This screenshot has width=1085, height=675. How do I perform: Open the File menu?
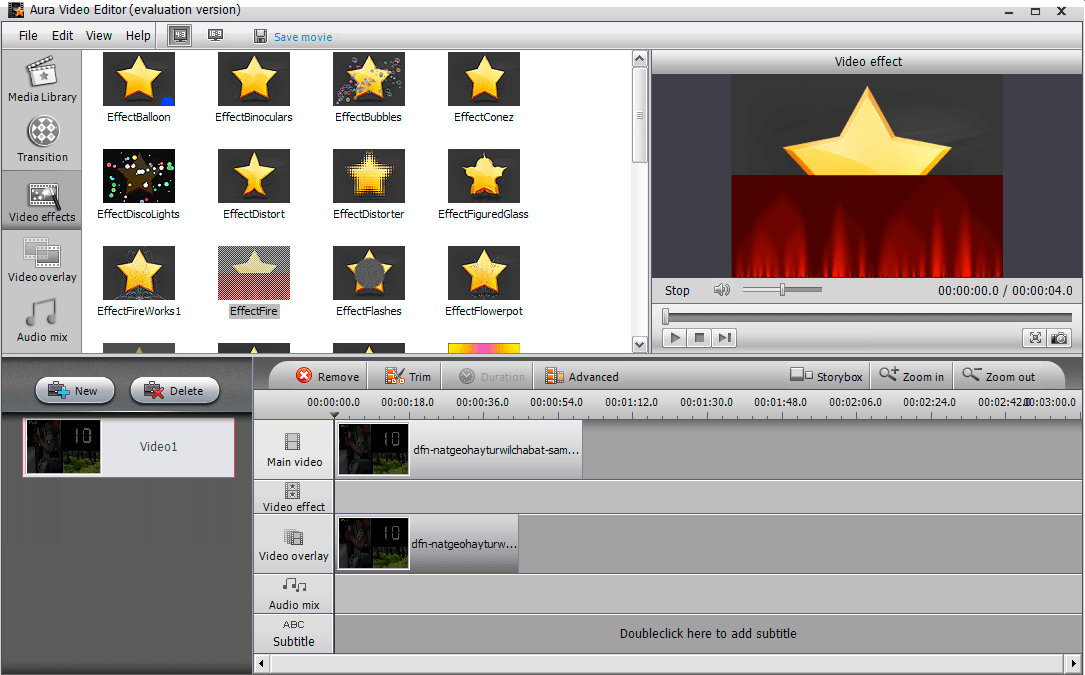point(27,35)
